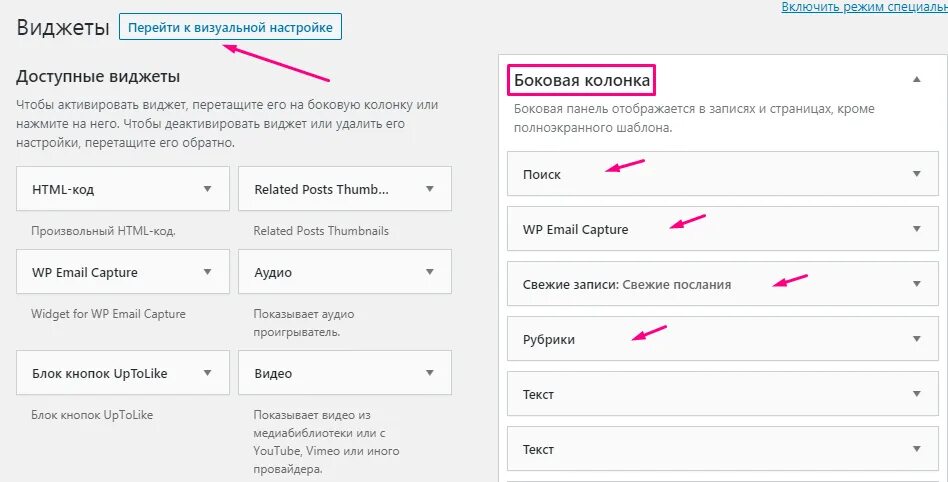Select the HTML-код widget title

pyautogui.click(x=63, y=189)
